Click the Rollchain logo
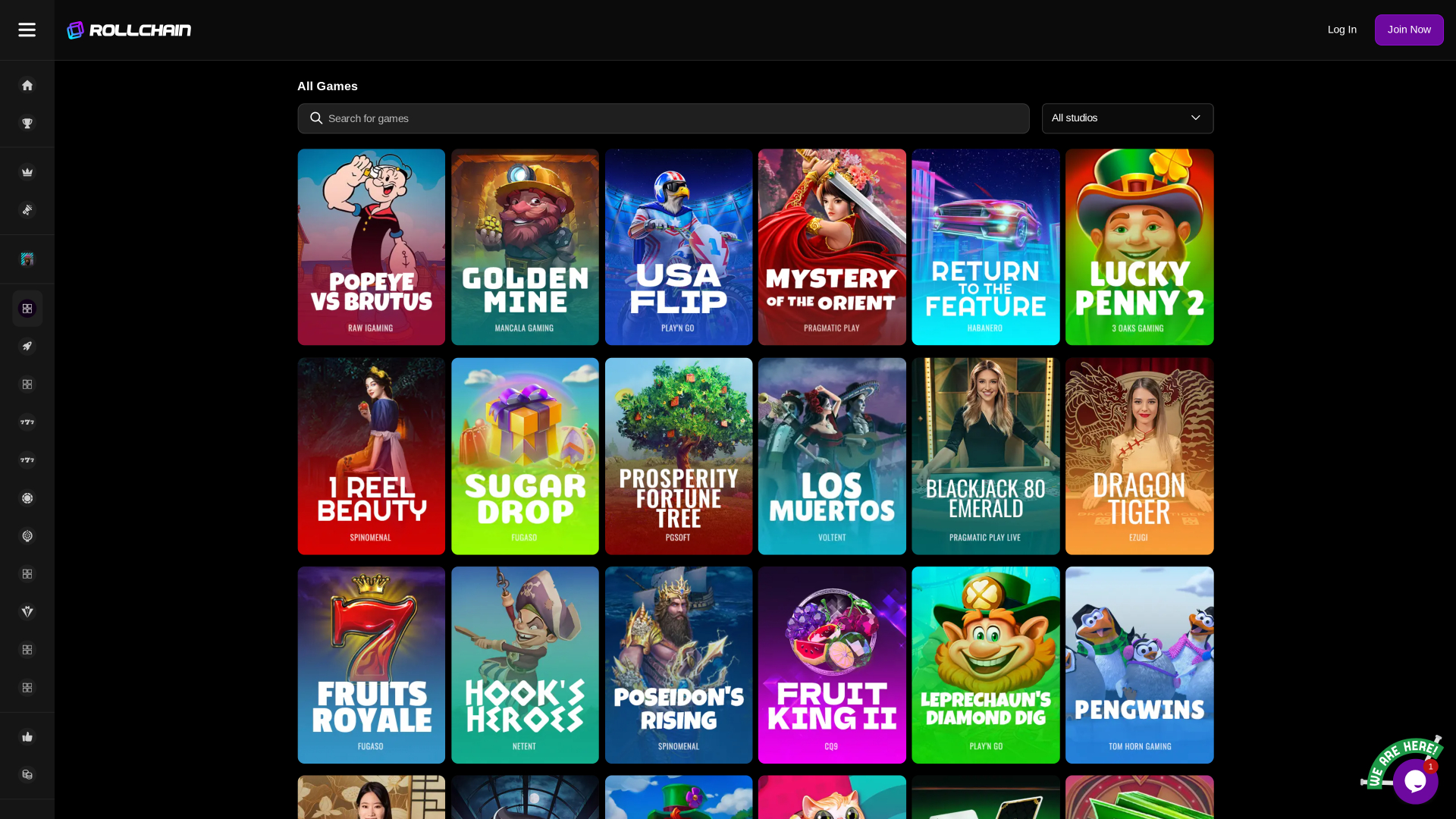The height and width of the screenshot is (819, 1456). pos(128,30)
